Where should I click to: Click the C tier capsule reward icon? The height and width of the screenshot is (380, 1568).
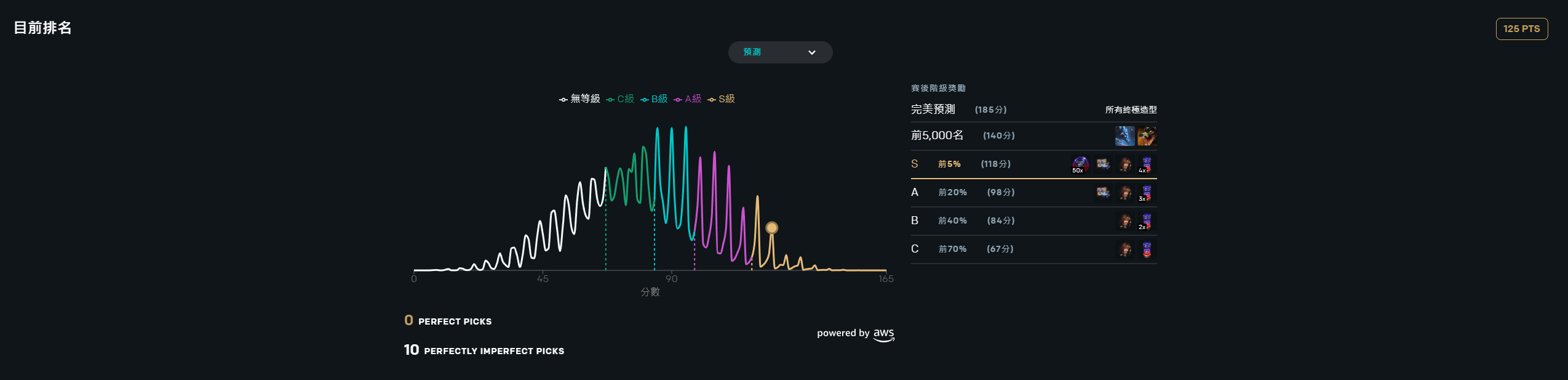pyautogui.click(x=1146, y=249)
